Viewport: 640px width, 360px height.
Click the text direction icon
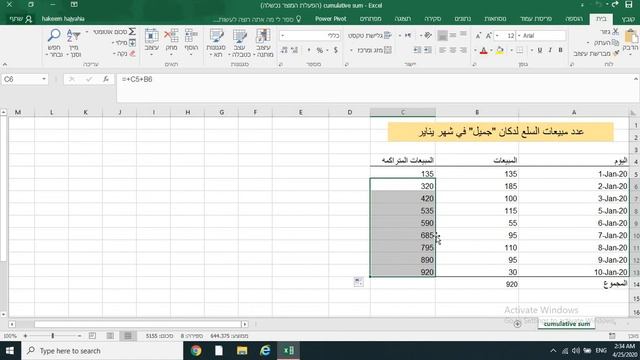(407, 36)
